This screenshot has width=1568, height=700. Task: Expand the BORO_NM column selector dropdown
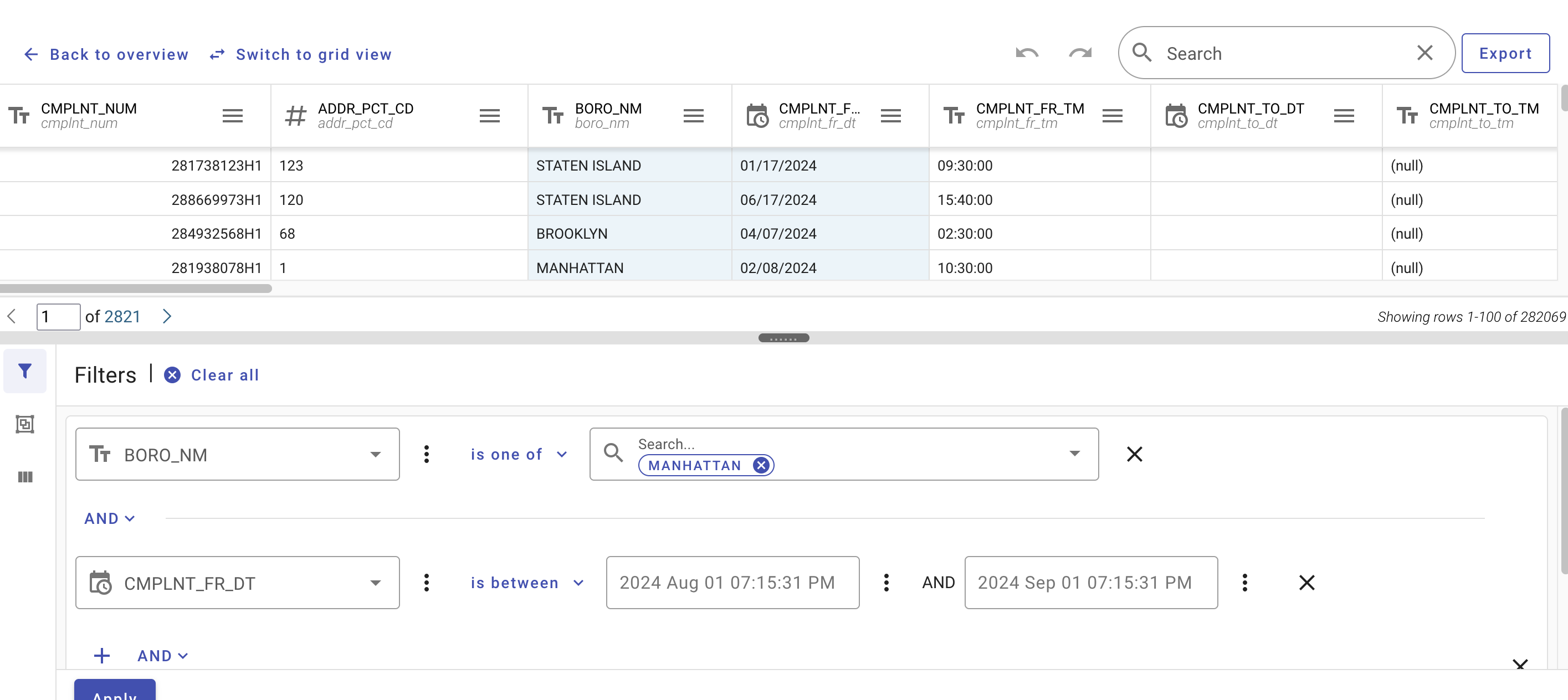tap(375, 454)
